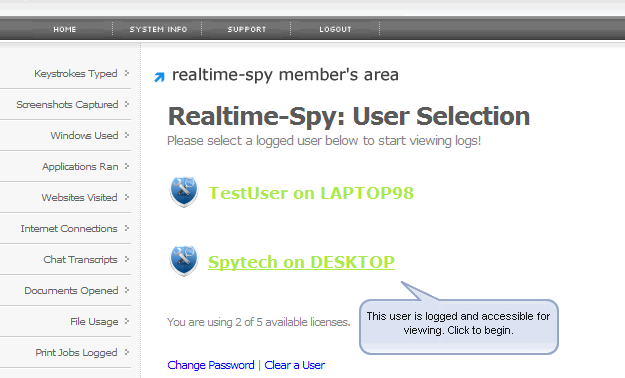Click LOGOUT in the top bar

coord(335,29)
